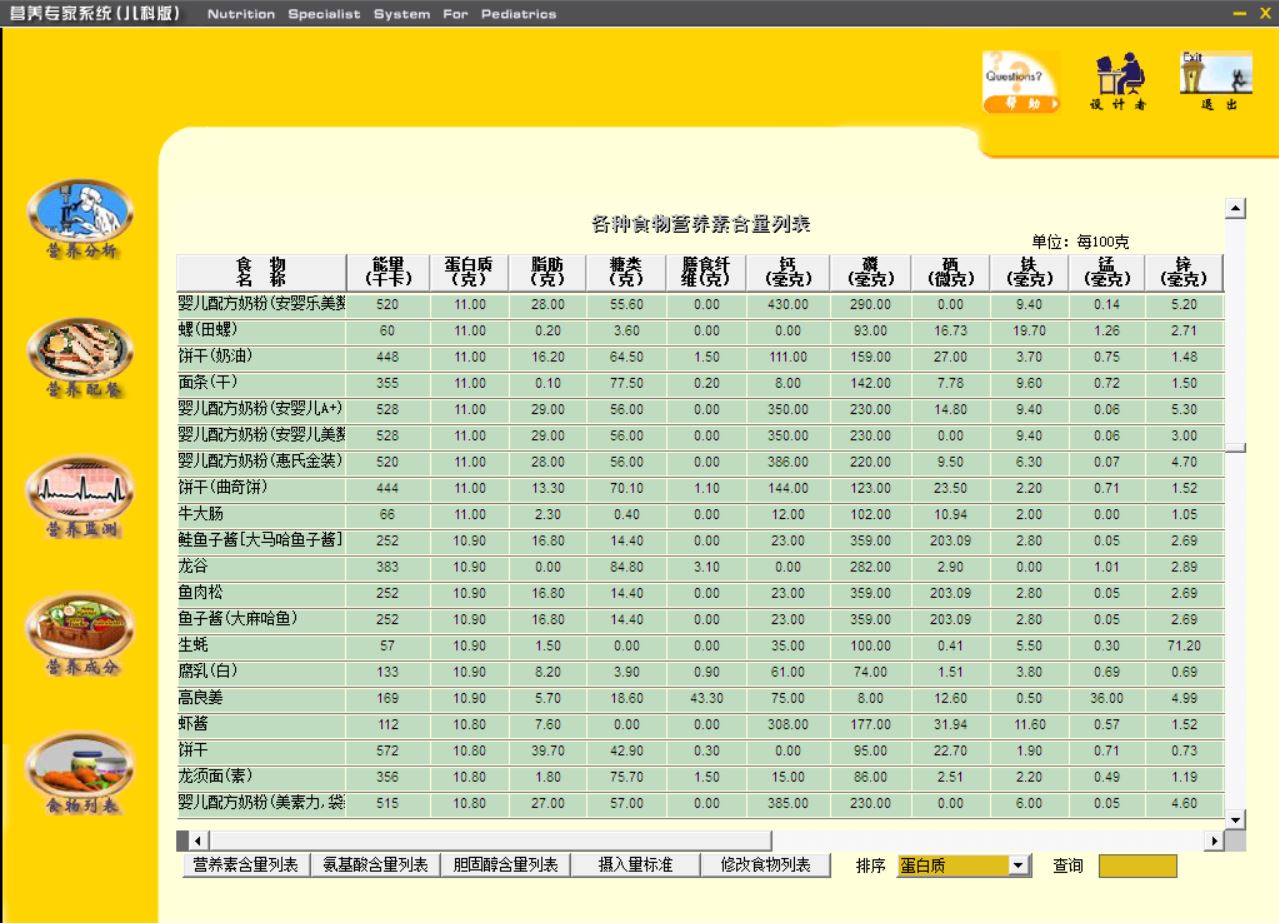
Task: Select the 生蚝 food row
Action: [x=700, y=645]
